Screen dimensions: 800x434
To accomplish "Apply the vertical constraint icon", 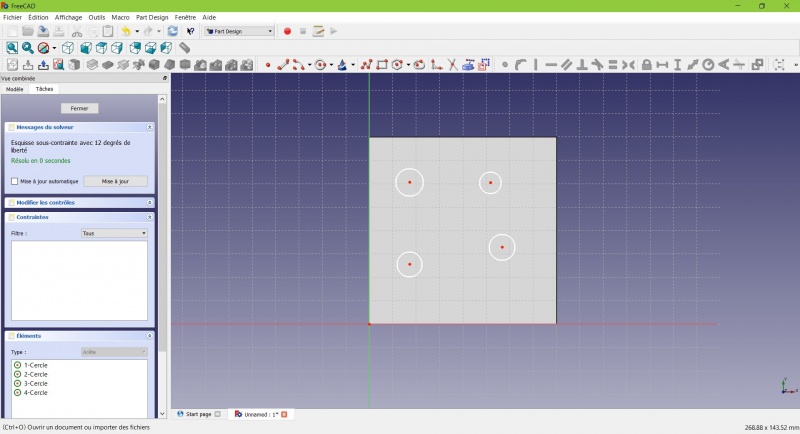I will pos(536,65).
